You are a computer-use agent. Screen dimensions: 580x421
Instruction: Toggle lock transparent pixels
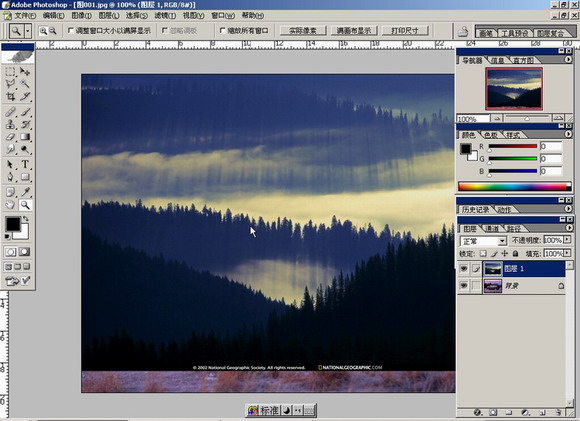pyautogui.click(x=483, y=253)
